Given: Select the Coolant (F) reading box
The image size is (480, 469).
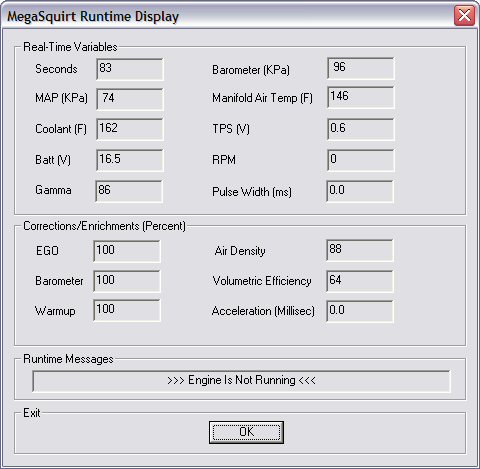Looking at the screenshot, I should tap(130, 129).
